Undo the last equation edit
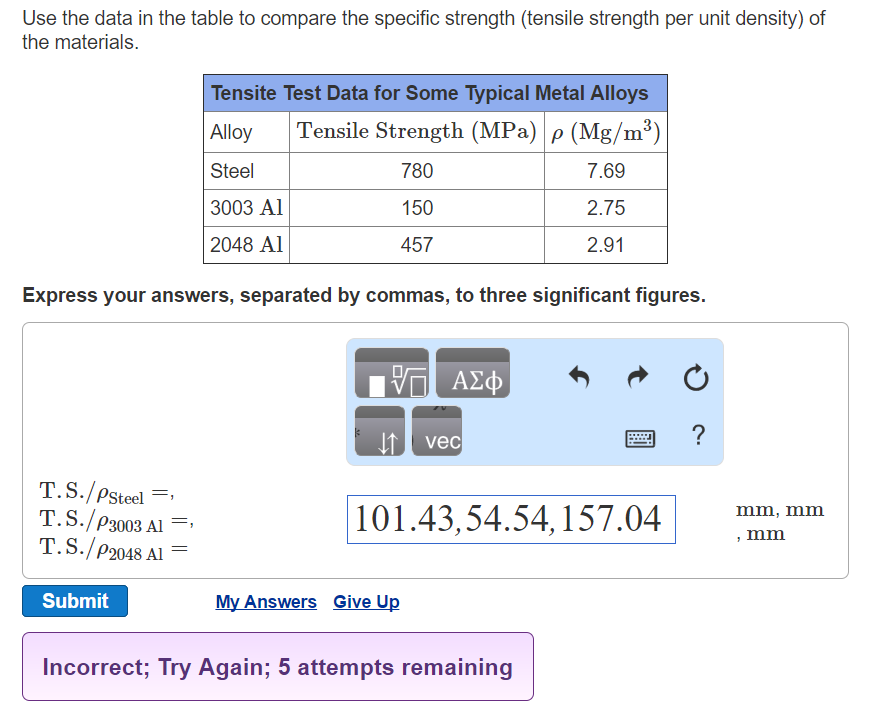The width and height of the screenshot is (878, 719). [579, 378]
